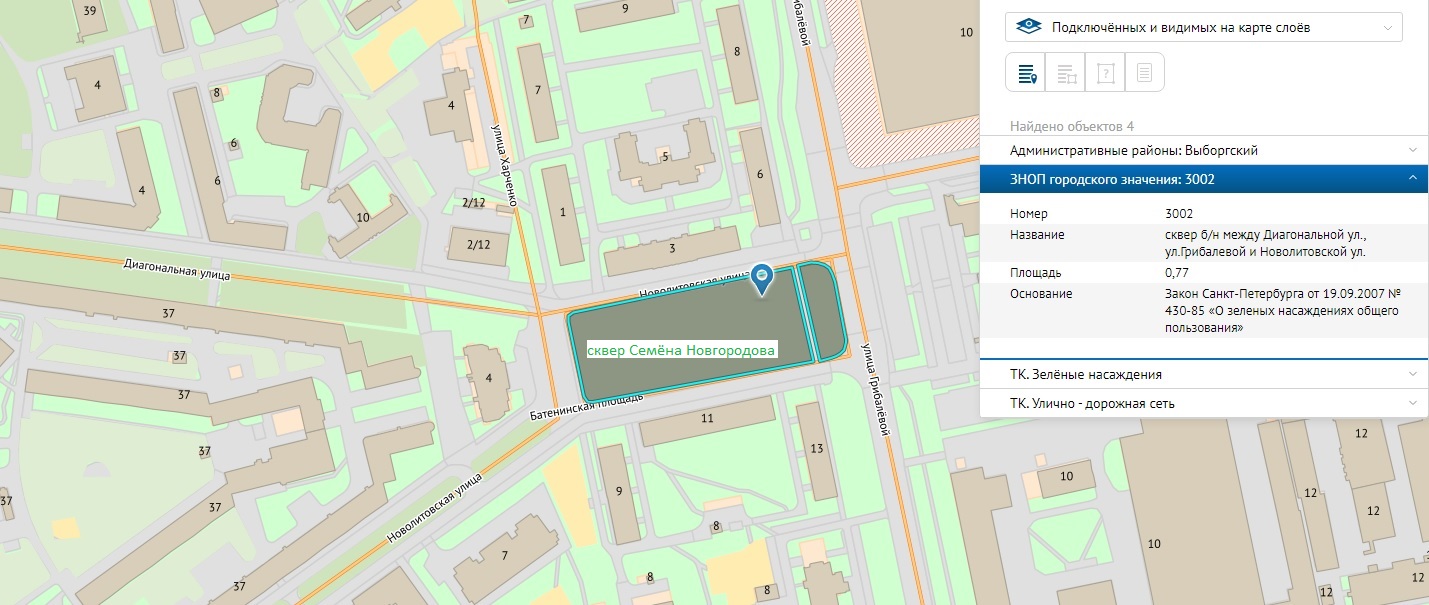Click the сквер Семёна Новгородова label

point(681,351)
